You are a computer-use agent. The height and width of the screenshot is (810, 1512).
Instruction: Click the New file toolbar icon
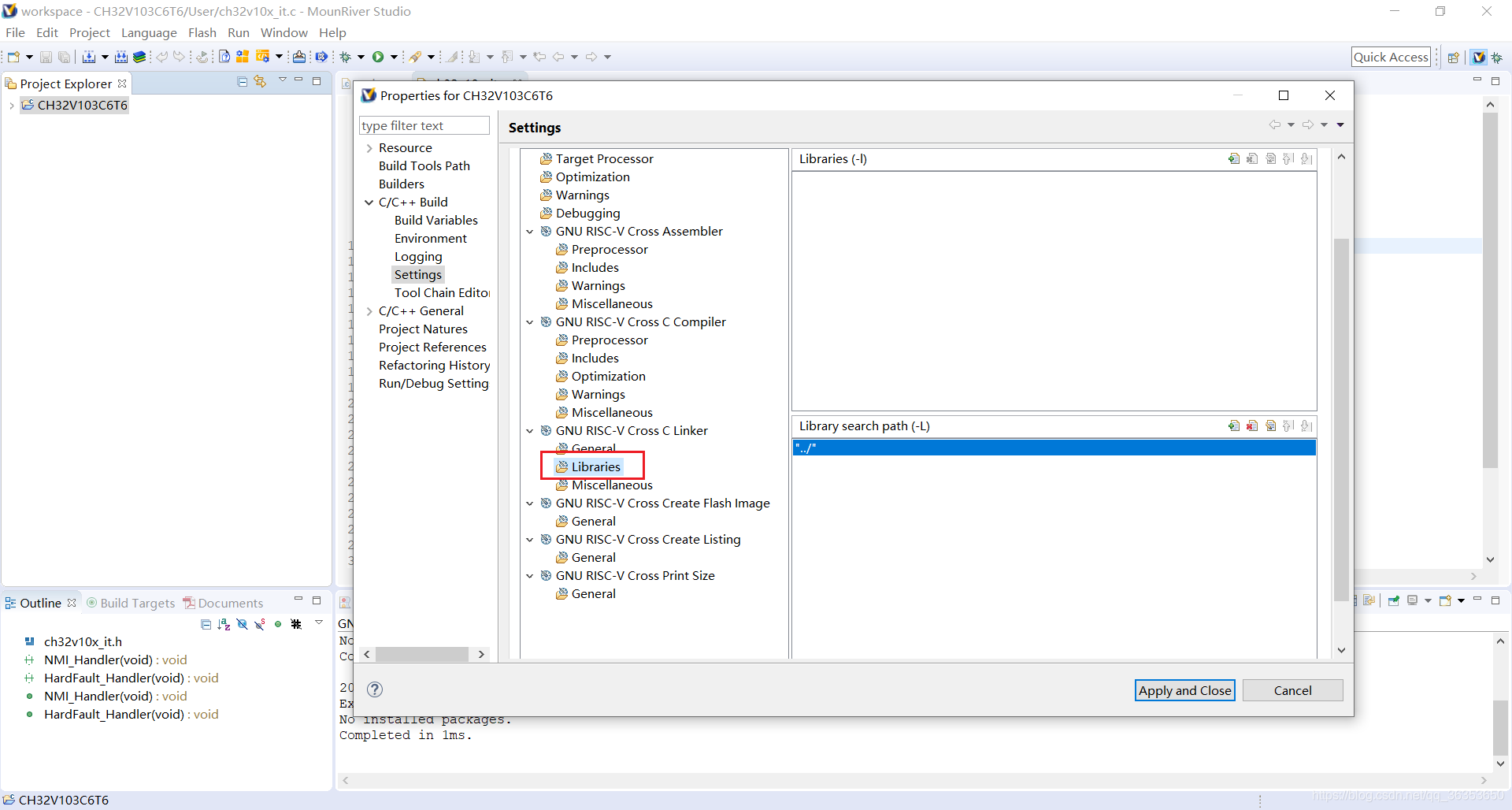(13, 57)
